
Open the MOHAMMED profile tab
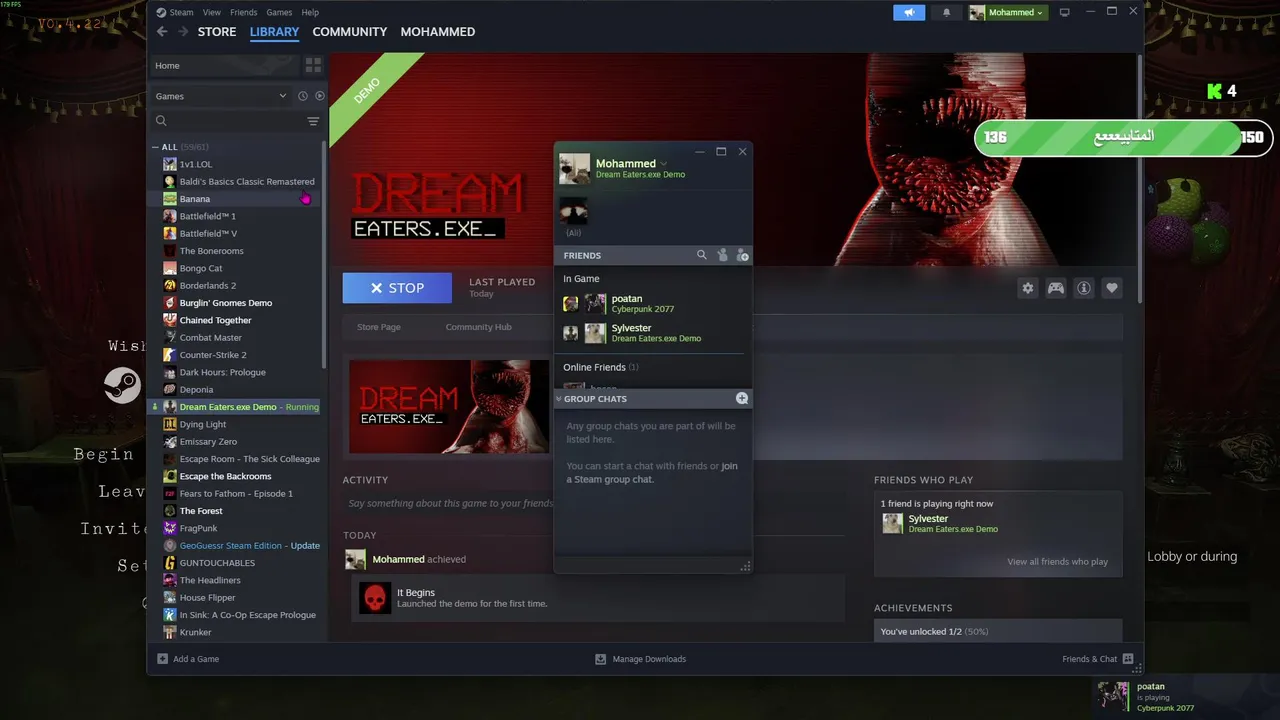437,32
